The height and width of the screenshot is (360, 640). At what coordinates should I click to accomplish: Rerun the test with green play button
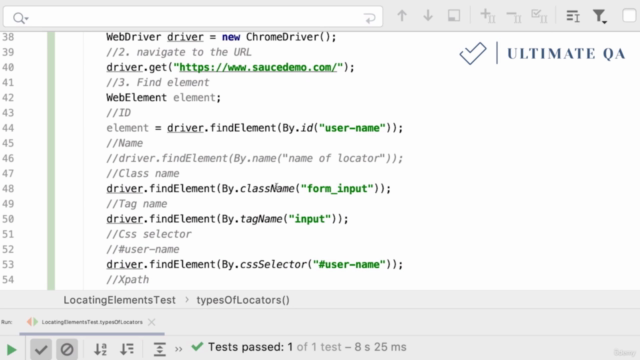click(x=11, y=350)
